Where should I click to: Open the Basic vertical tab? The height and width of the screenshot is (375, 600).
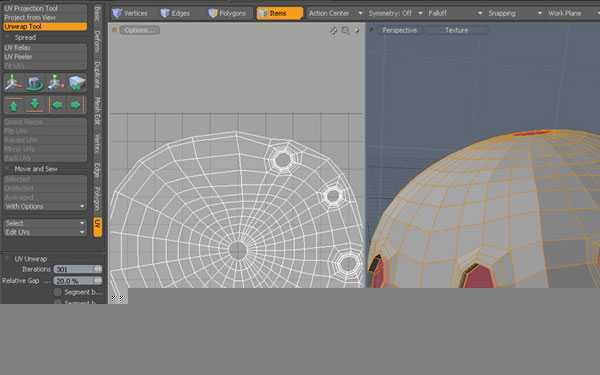[97, 14]
